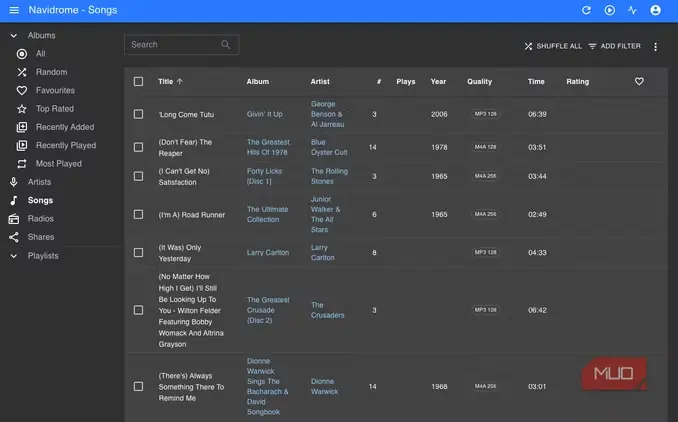The width and height of the screenshot is (678, 422).
Task: Open the Givin' It Up album link
Action: (265, 114)
